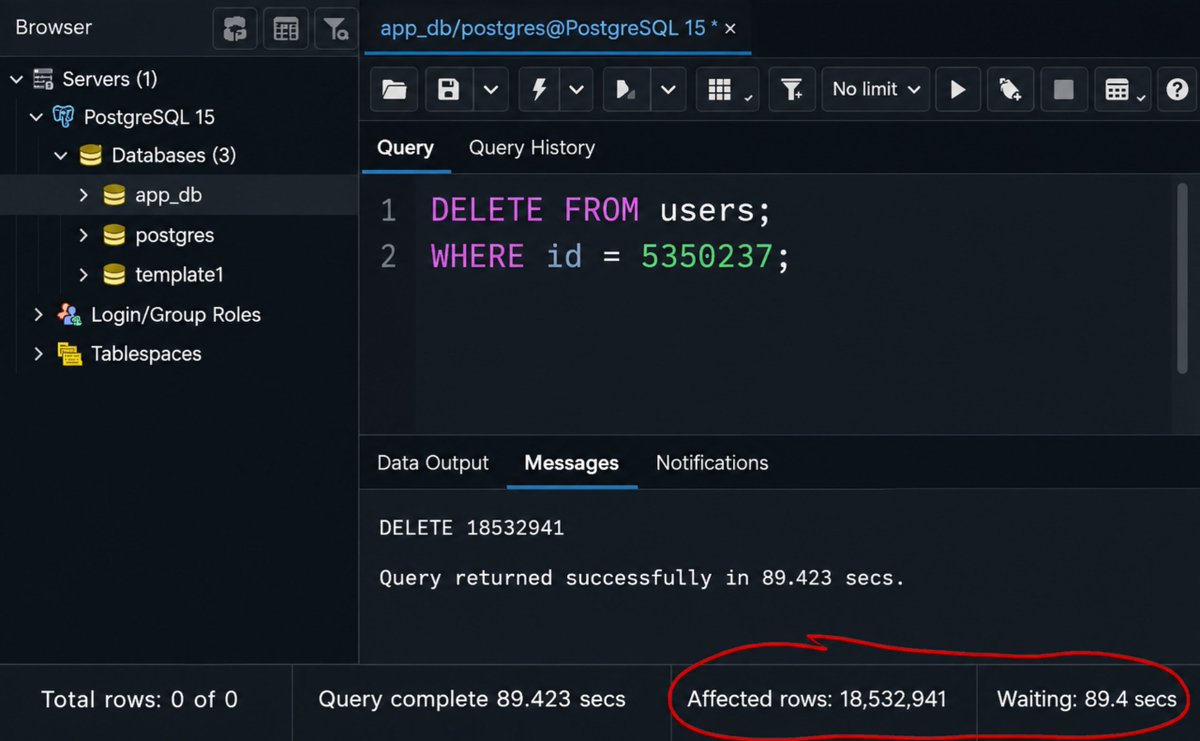Click the Open File folder icon

coord(395,90)
